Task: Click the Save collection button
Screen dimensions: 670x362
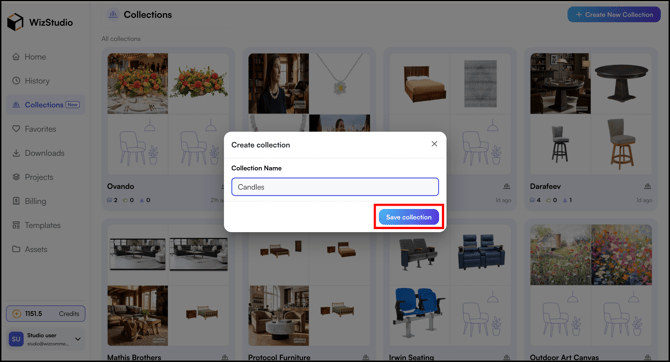Action: pyautogui.click(x=408, y=217)
